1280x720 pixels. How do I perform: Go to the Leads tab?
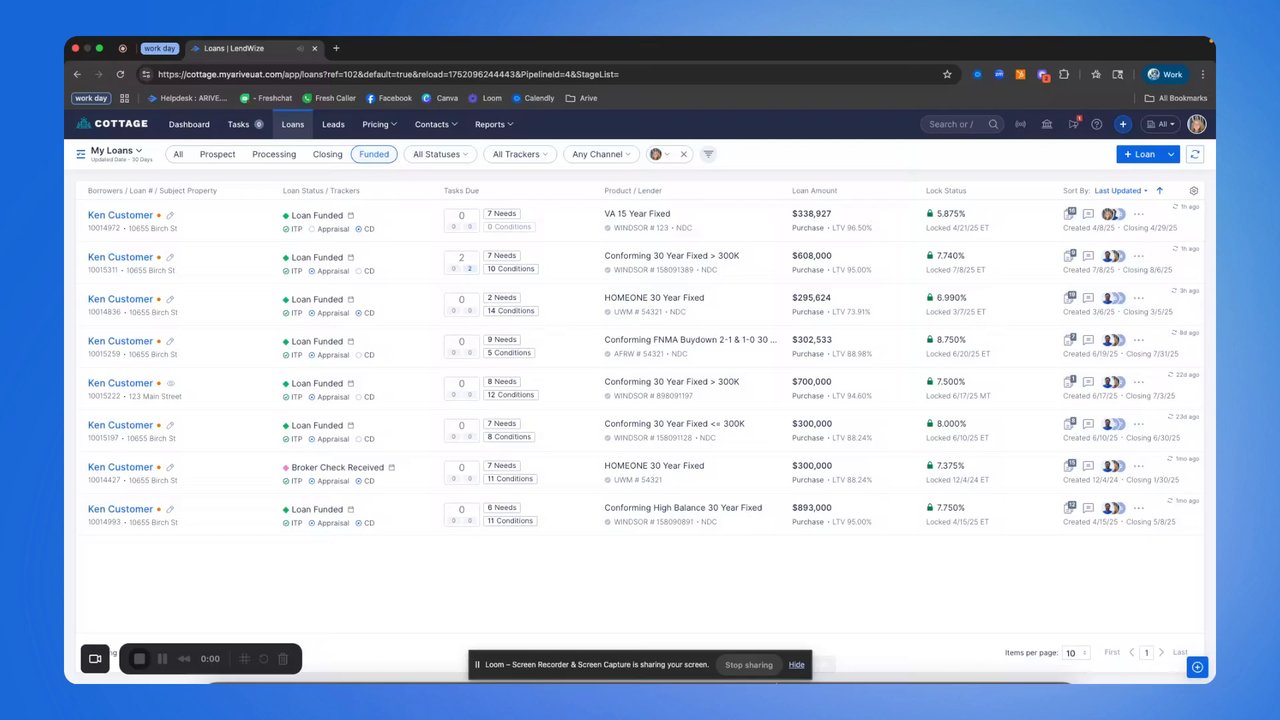point(333,125)
